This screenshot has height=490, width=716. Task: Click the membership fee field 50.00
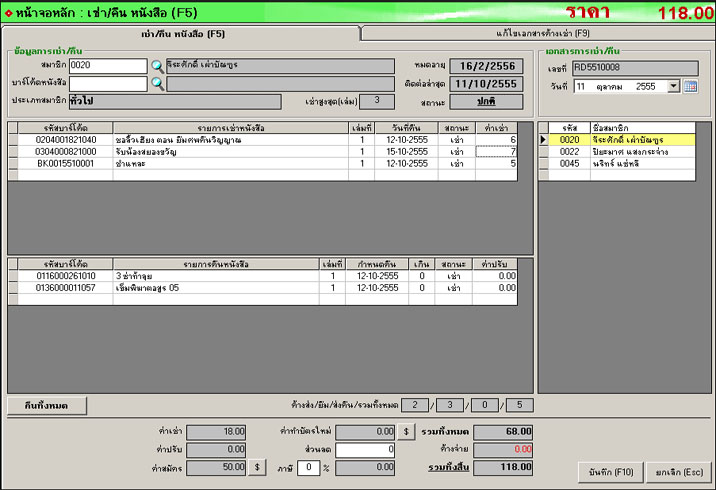(x=216, y=468)
